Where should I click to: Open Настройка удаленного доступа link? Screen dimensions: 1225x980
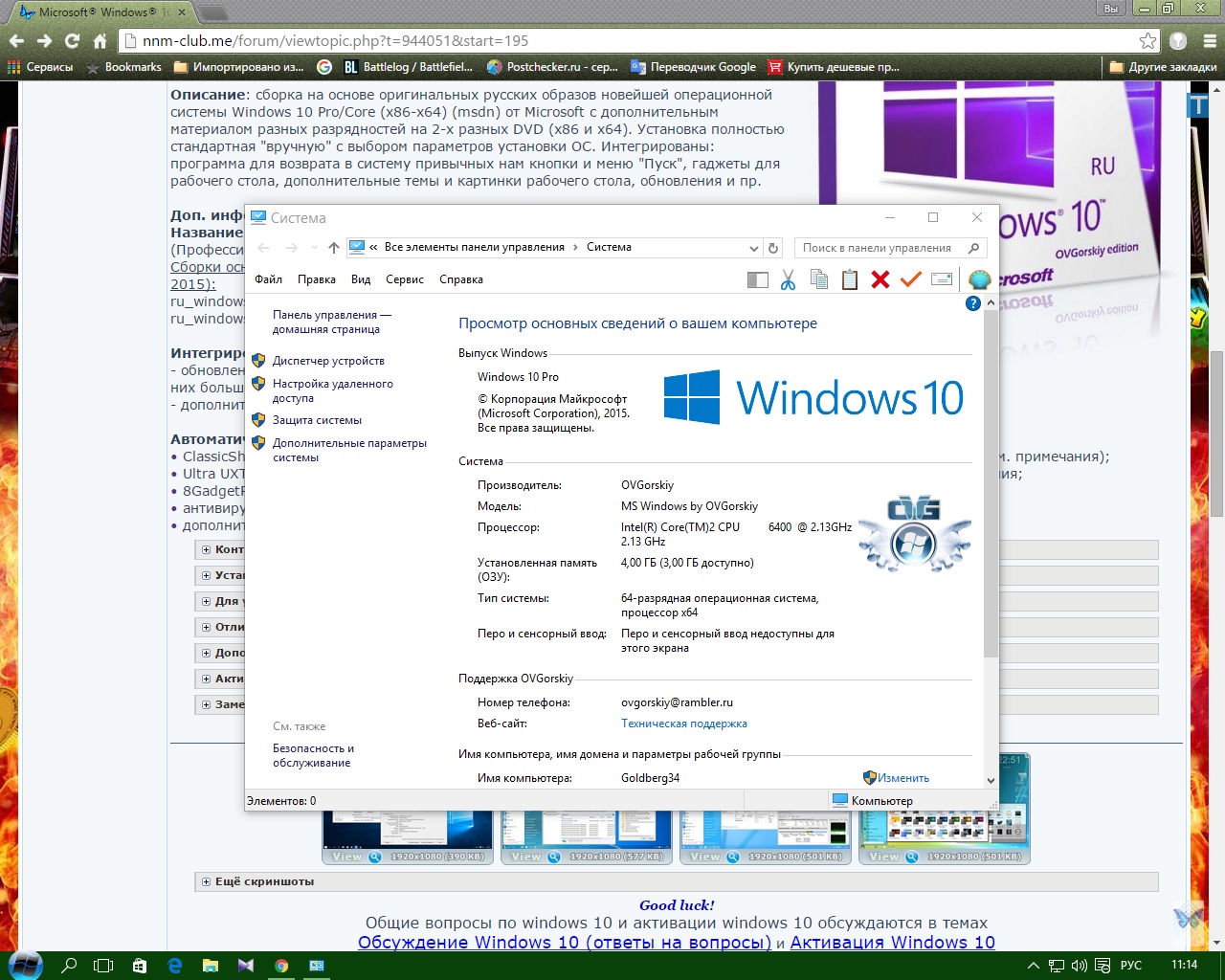(x=332, y=390)
